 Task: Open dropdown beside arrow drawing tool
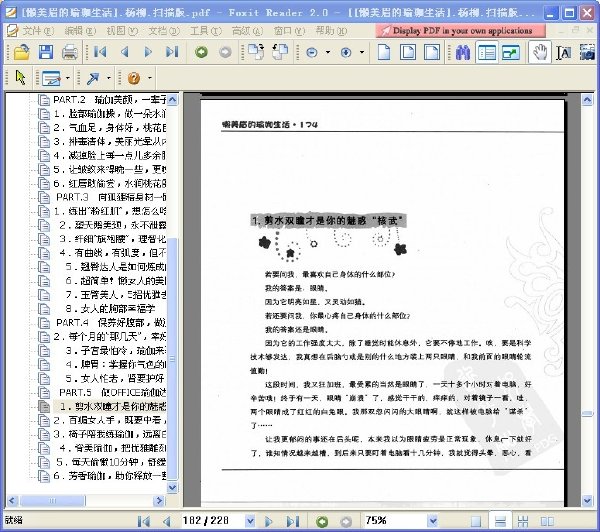109,78
